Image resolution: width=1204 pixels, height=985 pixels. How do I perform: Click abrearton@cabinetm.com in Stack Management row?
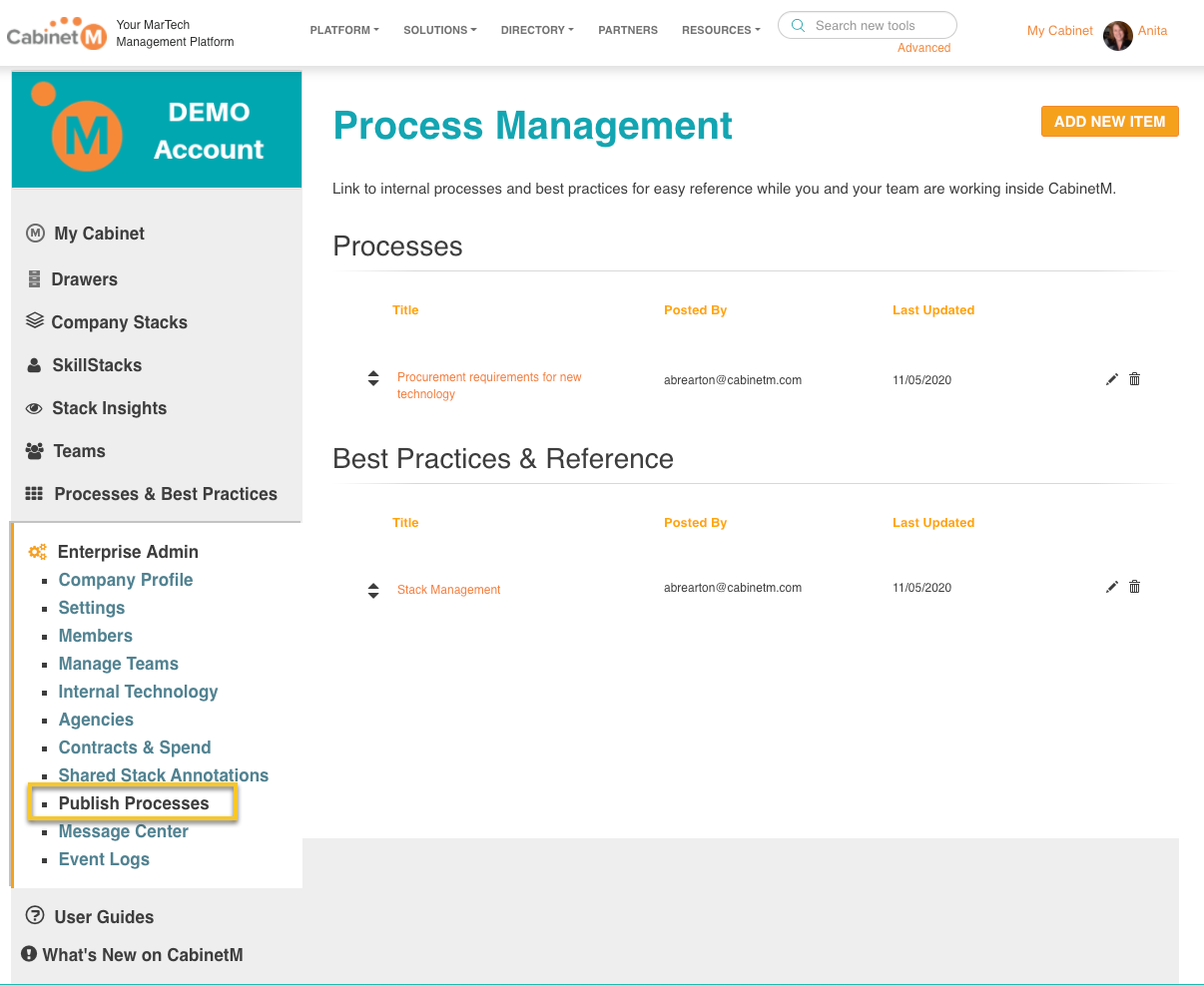[x=733, y=588]
